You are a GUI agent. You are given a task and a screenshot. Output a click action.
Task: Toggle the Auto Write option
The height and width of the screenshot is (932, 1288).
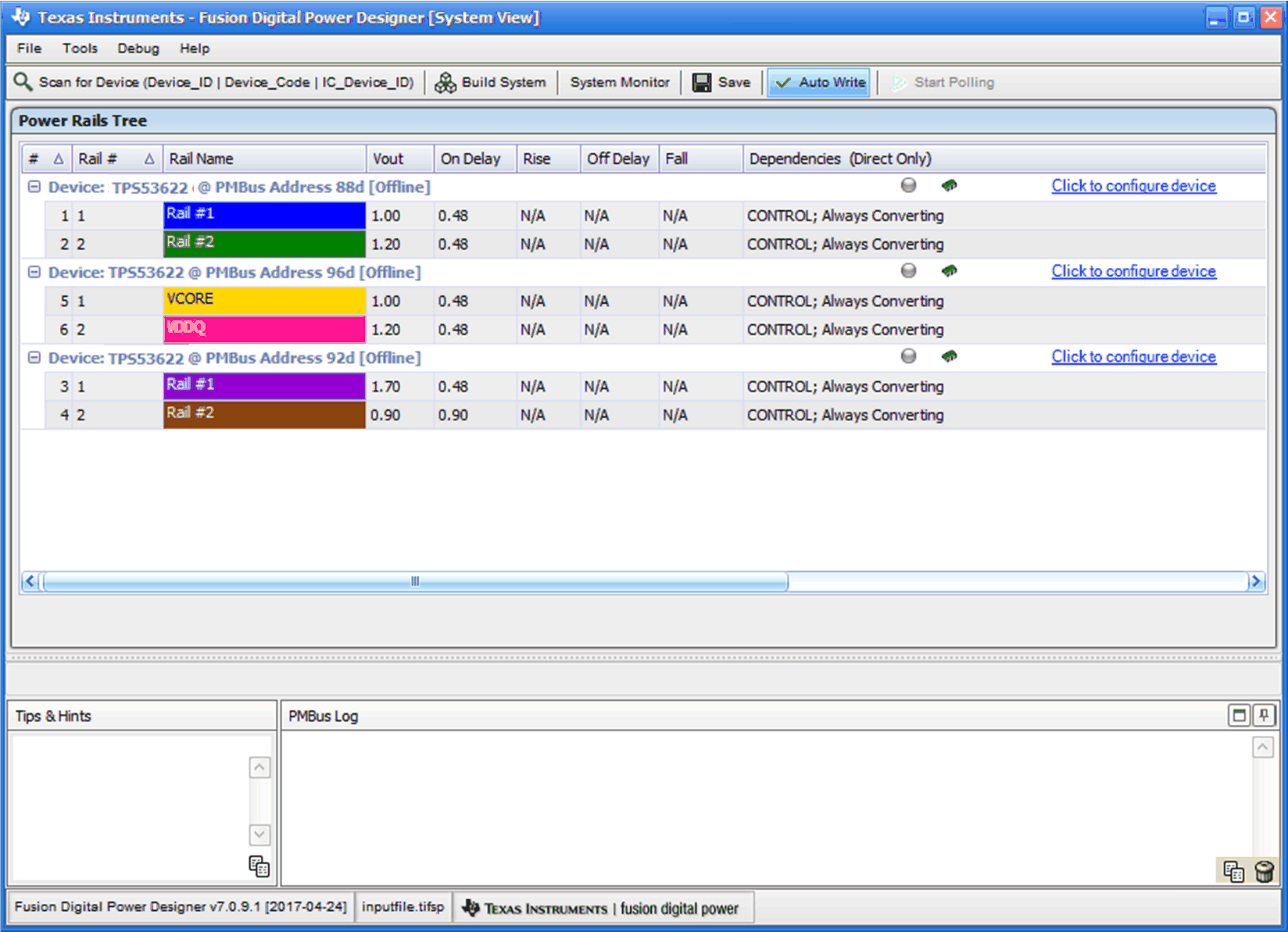coord(820,82)
